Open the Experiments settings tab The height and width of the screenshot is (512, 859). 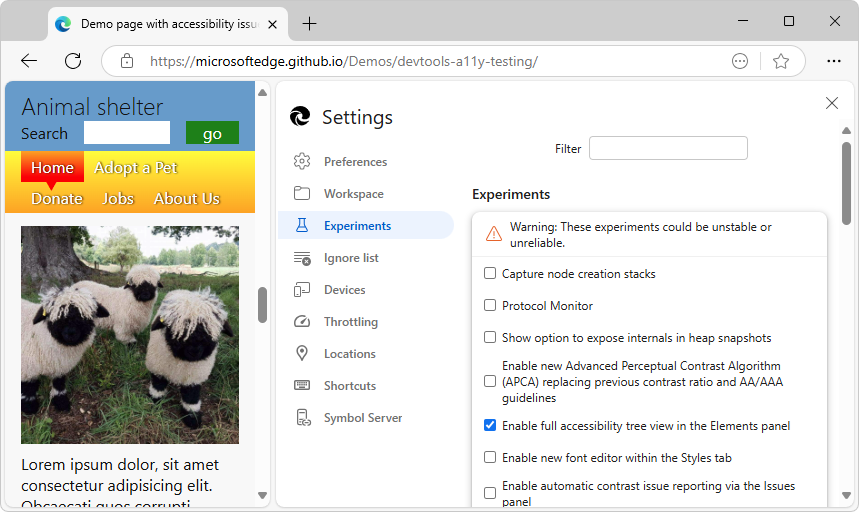(x=357, y=226)
